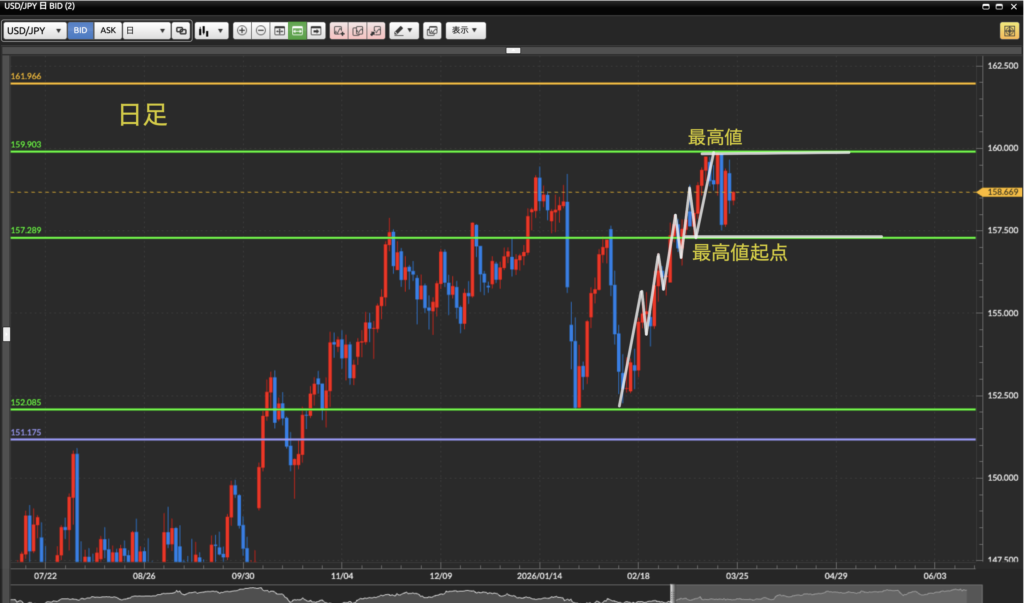
Task: Open the 表示 display menu
Action: [465, 31]
